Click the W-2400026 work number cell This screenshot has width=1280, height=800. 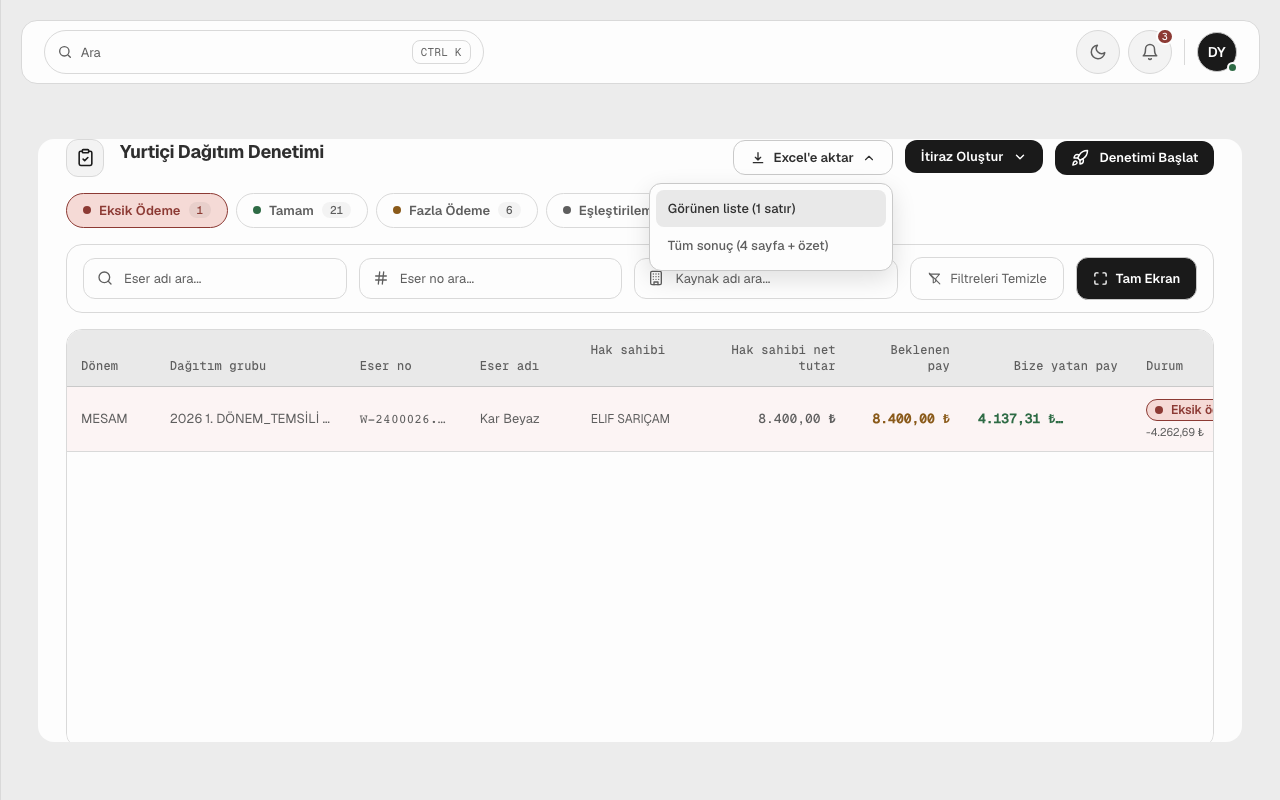(402, 419)
